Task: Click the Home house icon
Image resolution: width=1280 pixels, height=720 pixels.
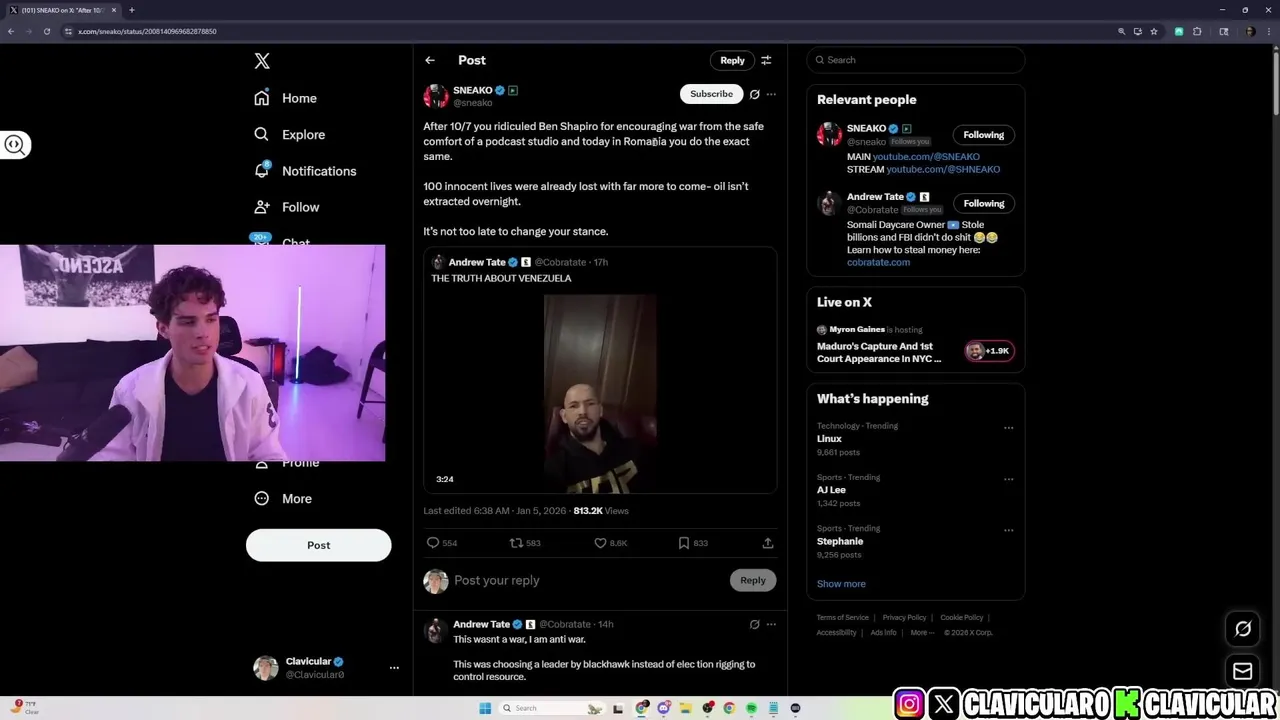Action: (262, 98)
